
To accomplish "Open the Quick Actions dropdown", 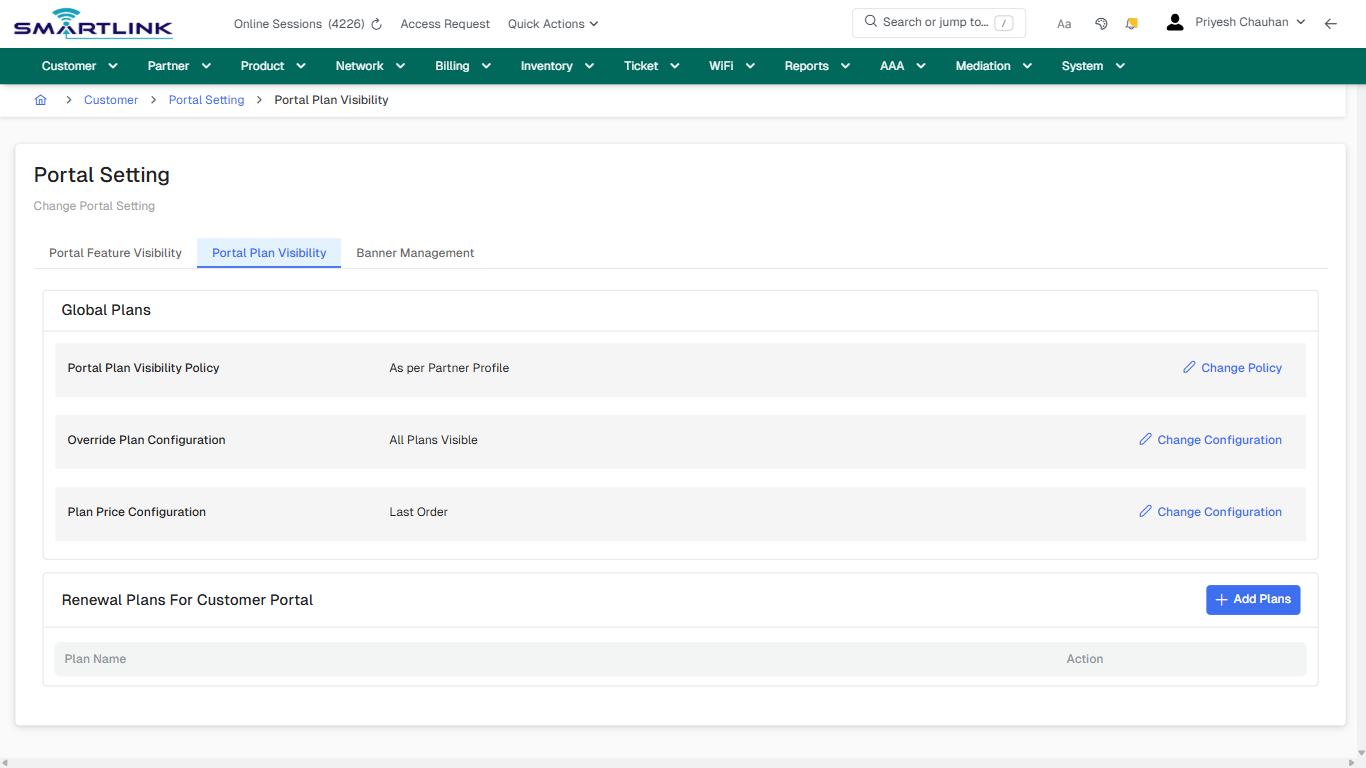I will (x=552, y=23).
